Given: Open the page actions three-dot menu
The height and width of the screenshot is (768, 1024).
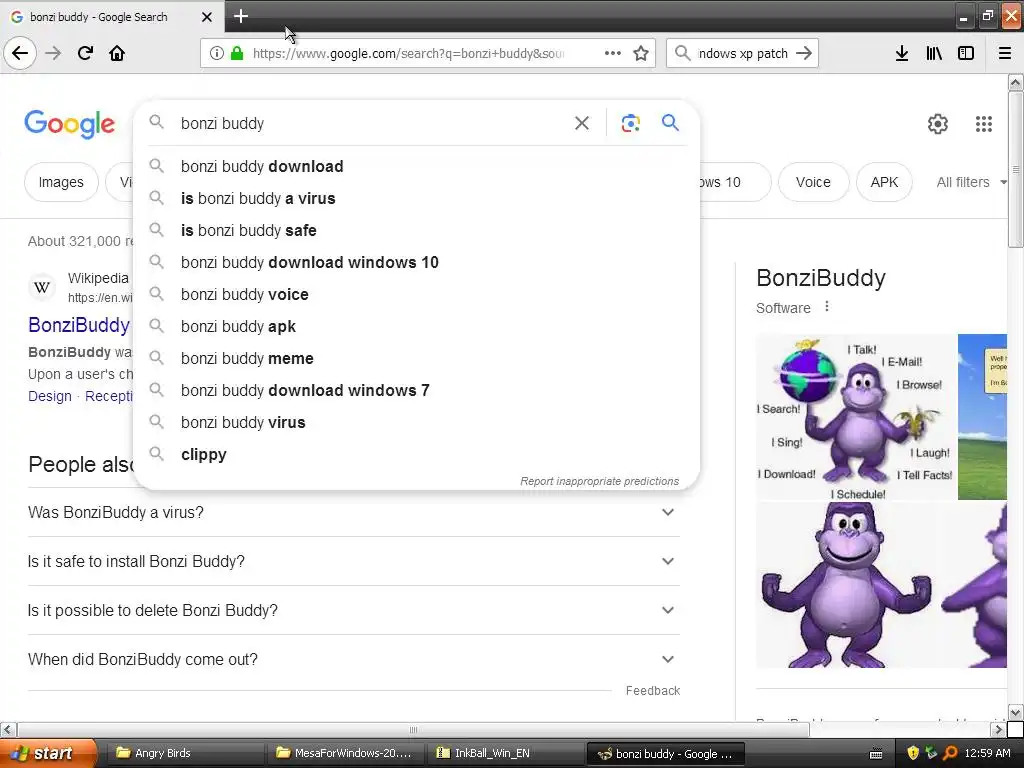Looking at the screenshot, I should pyautogui.click(x=613, y=53).
